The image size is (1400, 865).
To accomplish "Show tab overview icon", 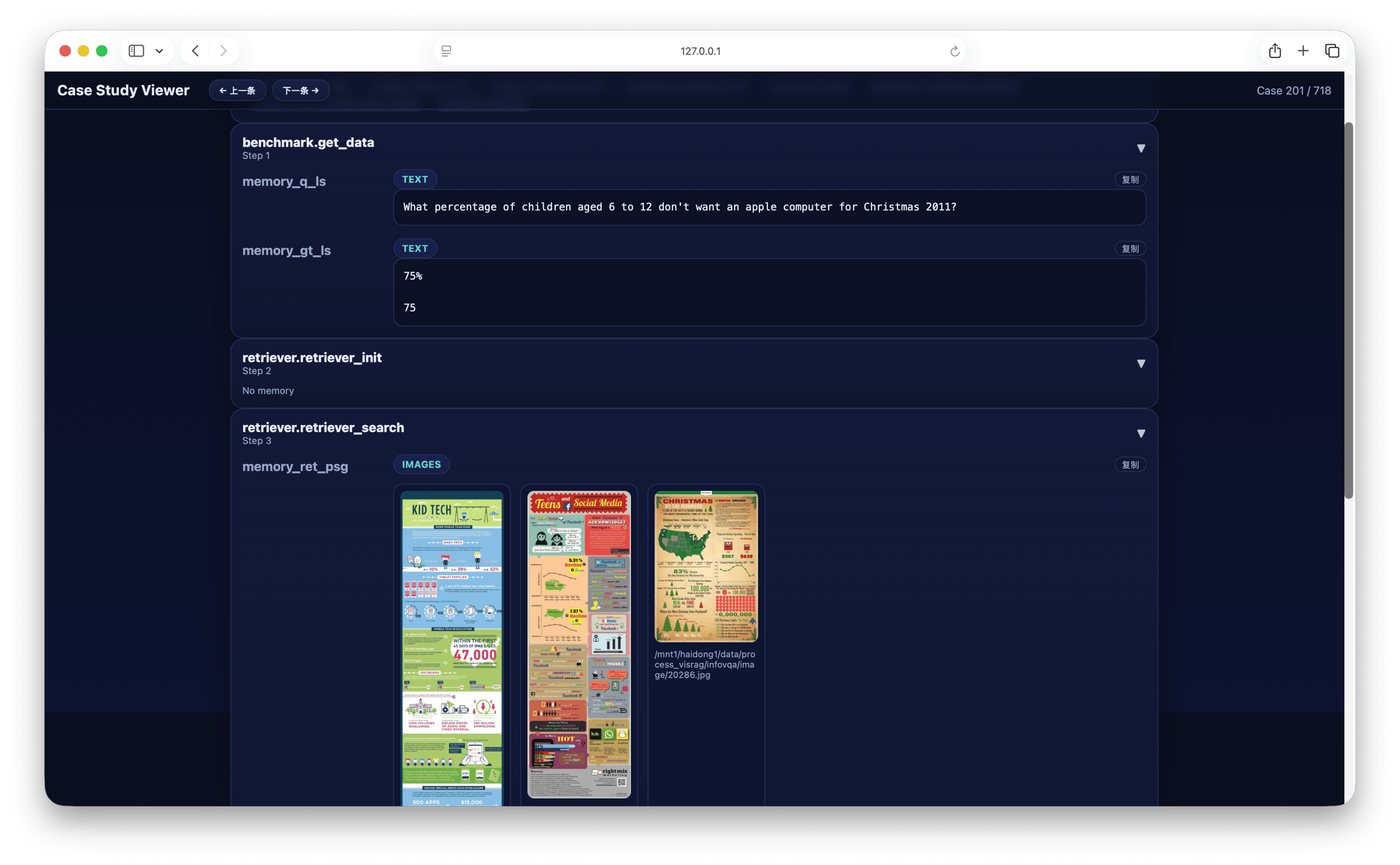I will [1332, 50].
